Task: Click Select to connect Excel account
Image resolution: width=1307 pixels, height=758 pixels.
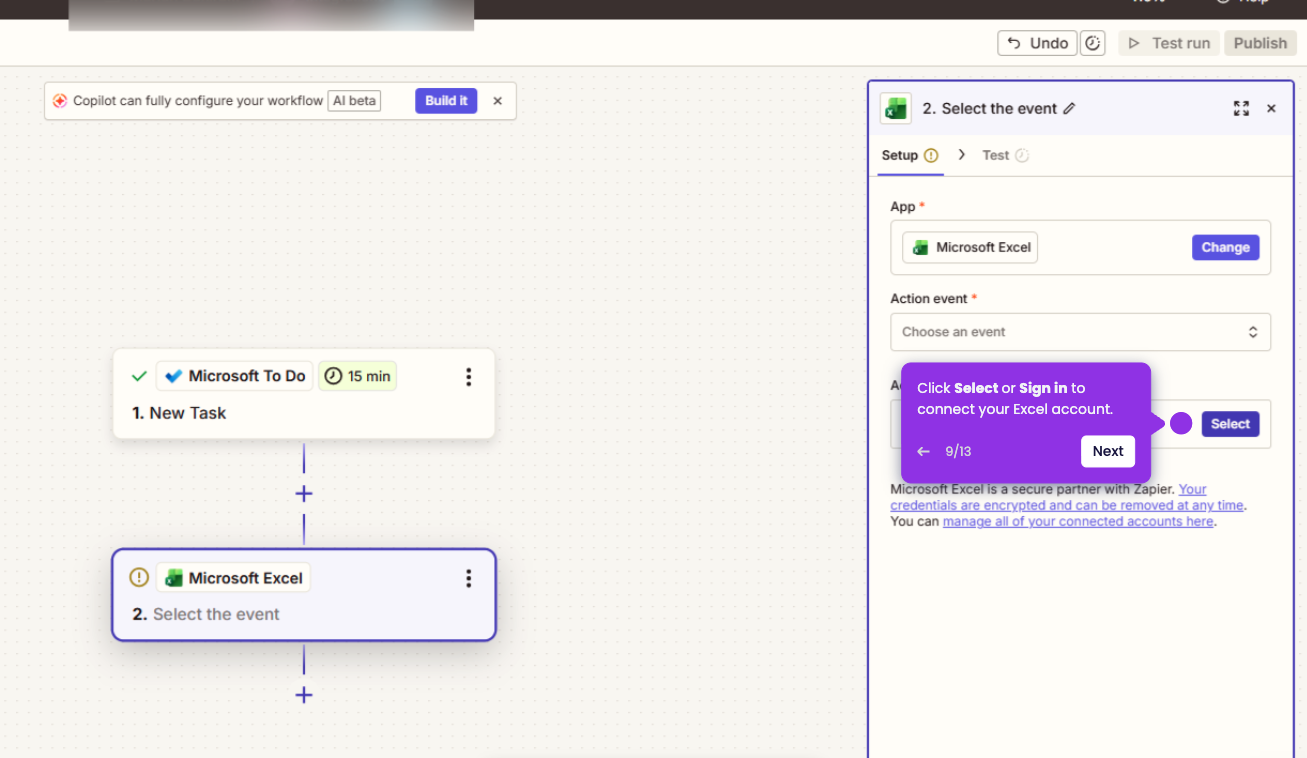Action: tap(1230, 424)
